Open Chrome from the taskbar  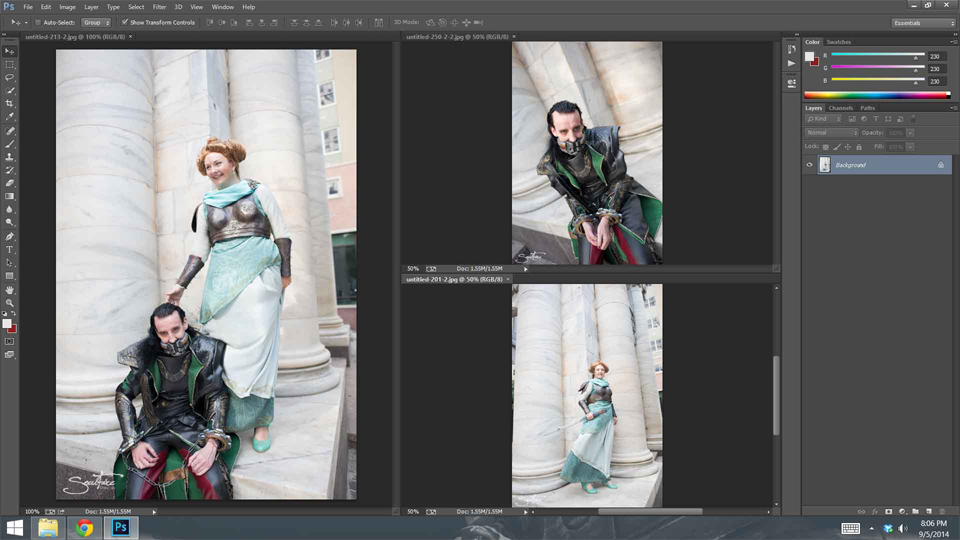(84, 528)
